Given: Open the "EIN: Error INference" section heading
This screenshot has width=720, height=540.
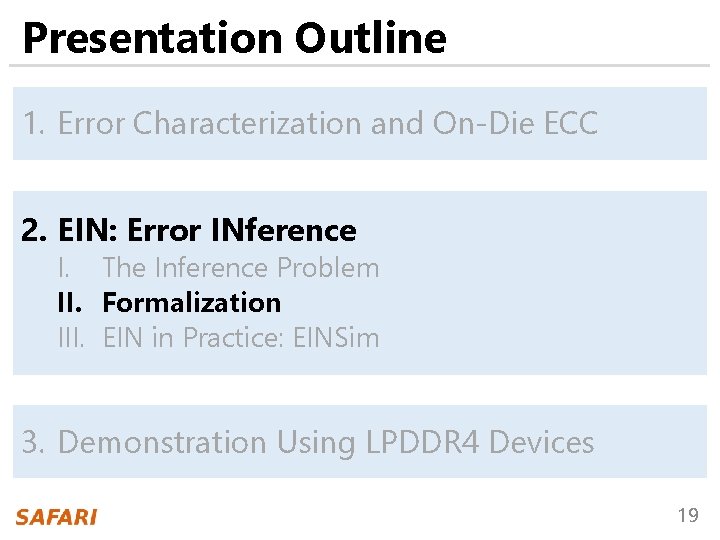Looking at the screenshot, I should tap(207, 231).
